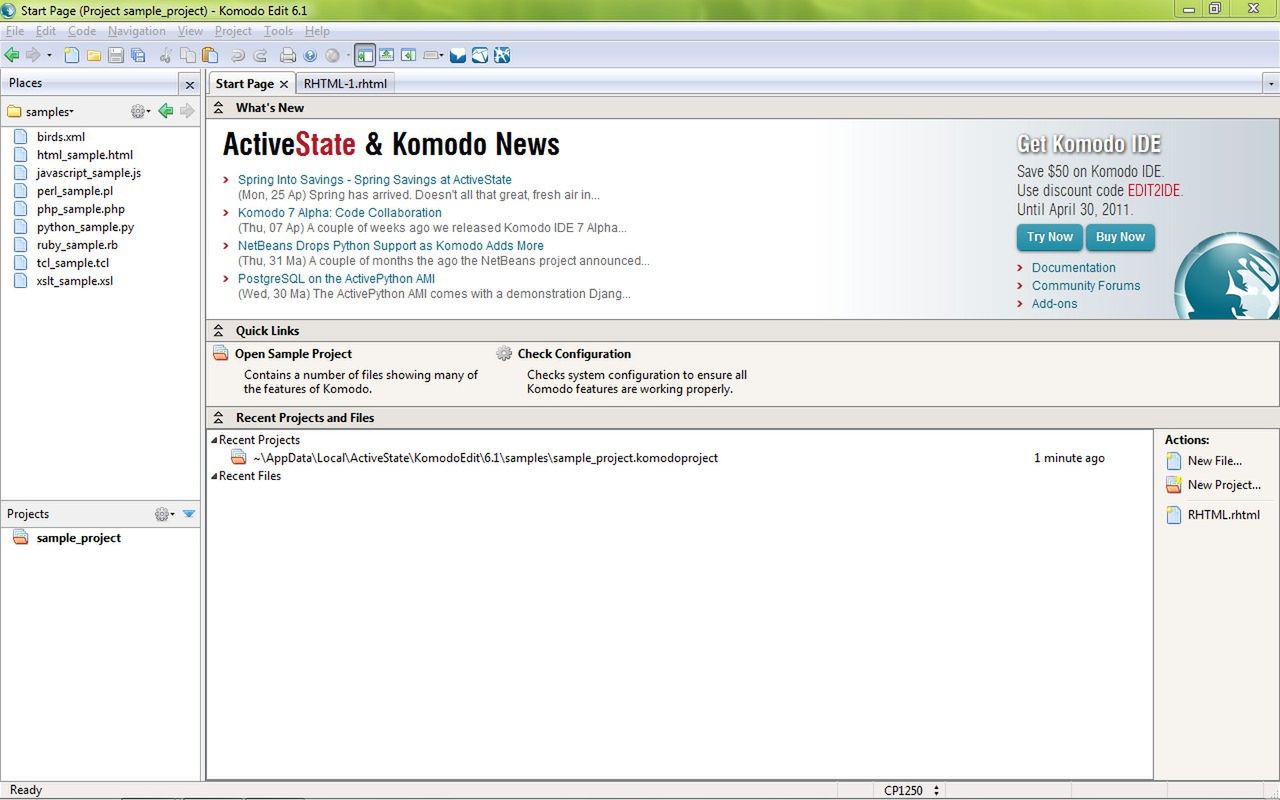The image size is (1280, 800).
Task: Collapse the Quick Links section
Action: 219,331
